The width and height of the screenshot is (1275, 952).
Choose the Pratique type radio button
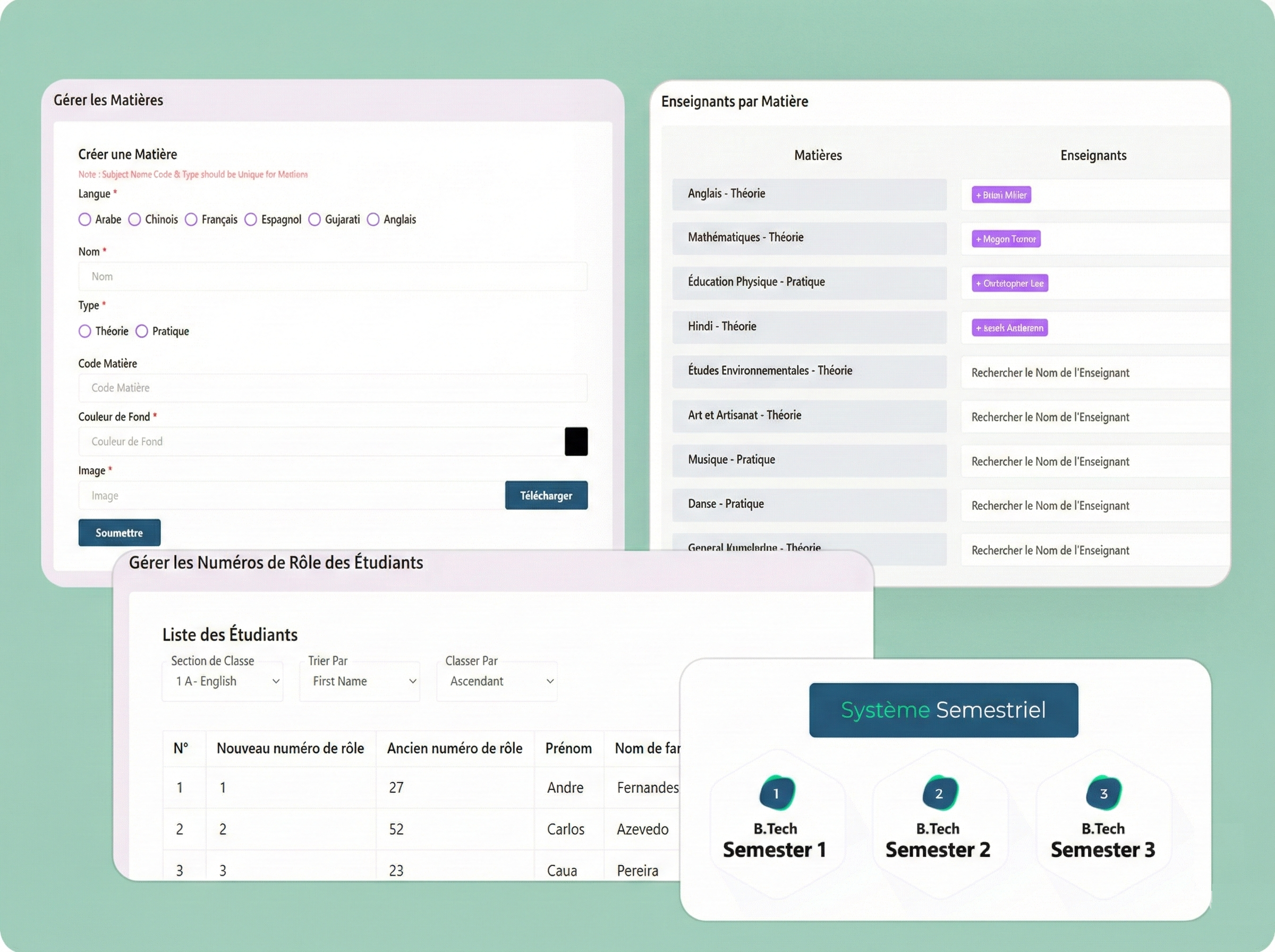pos(142,331)
